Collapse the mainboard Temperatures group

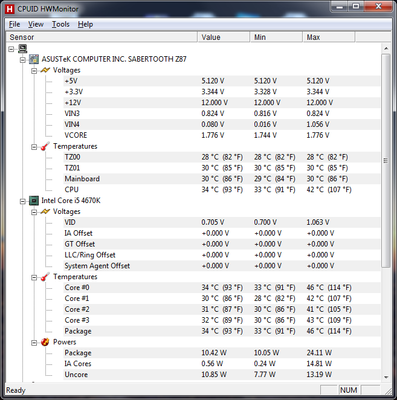[x=34, y=147]
